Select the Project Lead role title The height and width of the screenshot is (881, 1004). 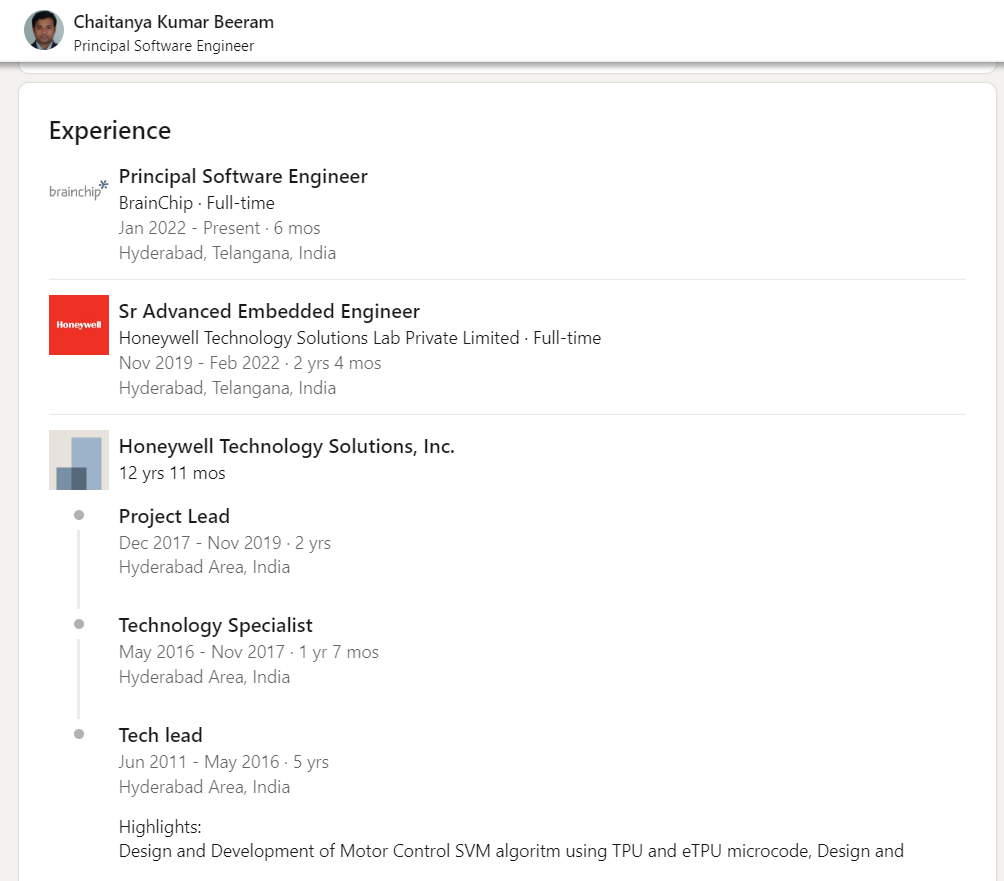click(174, 516)
